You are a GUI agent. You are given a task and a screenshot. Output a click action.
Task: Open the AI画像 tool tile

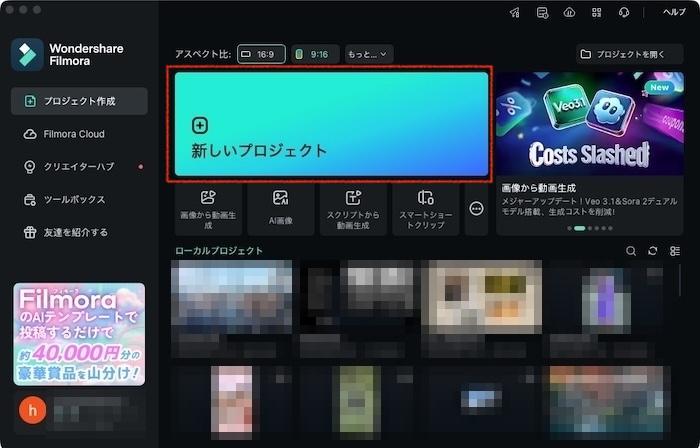pos(280,209)
